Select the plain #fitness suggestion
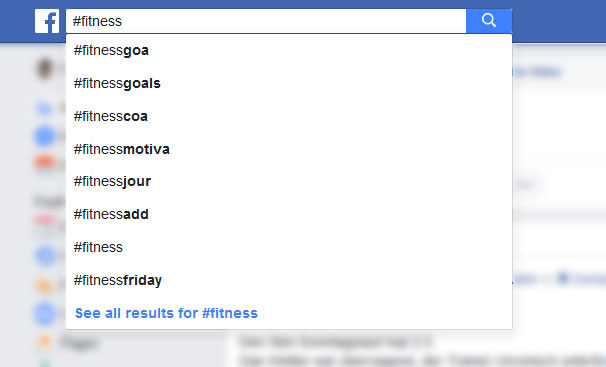This screenshot has height=367, width=606. (x=289, y=247)
